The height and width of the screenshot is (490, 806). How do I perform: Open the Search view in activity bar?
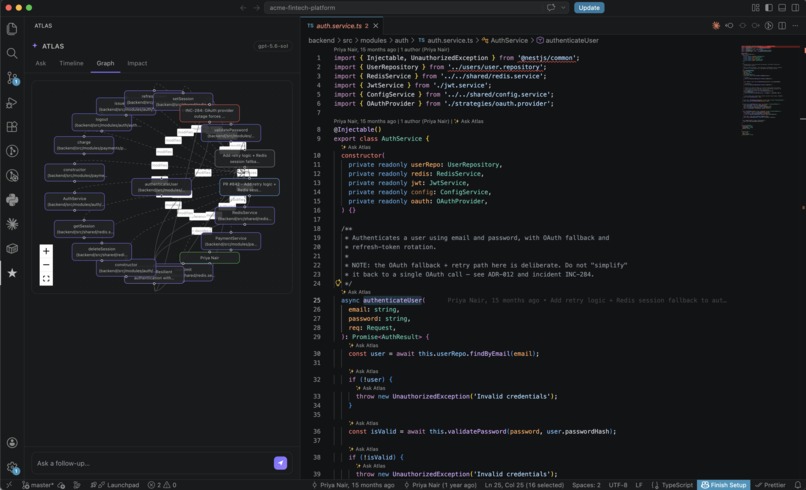tap(12, 53)
